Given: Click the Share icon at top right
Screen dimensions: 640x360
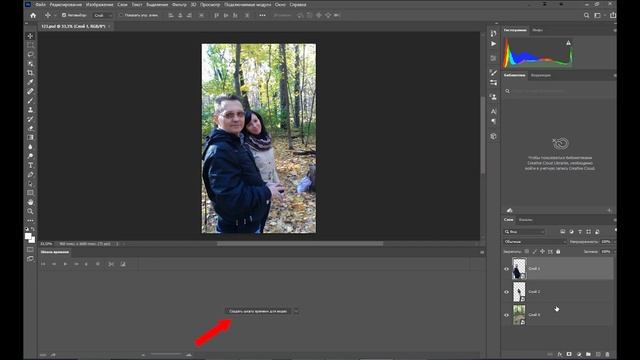Looking at the screenshot, I should point(613,16).
